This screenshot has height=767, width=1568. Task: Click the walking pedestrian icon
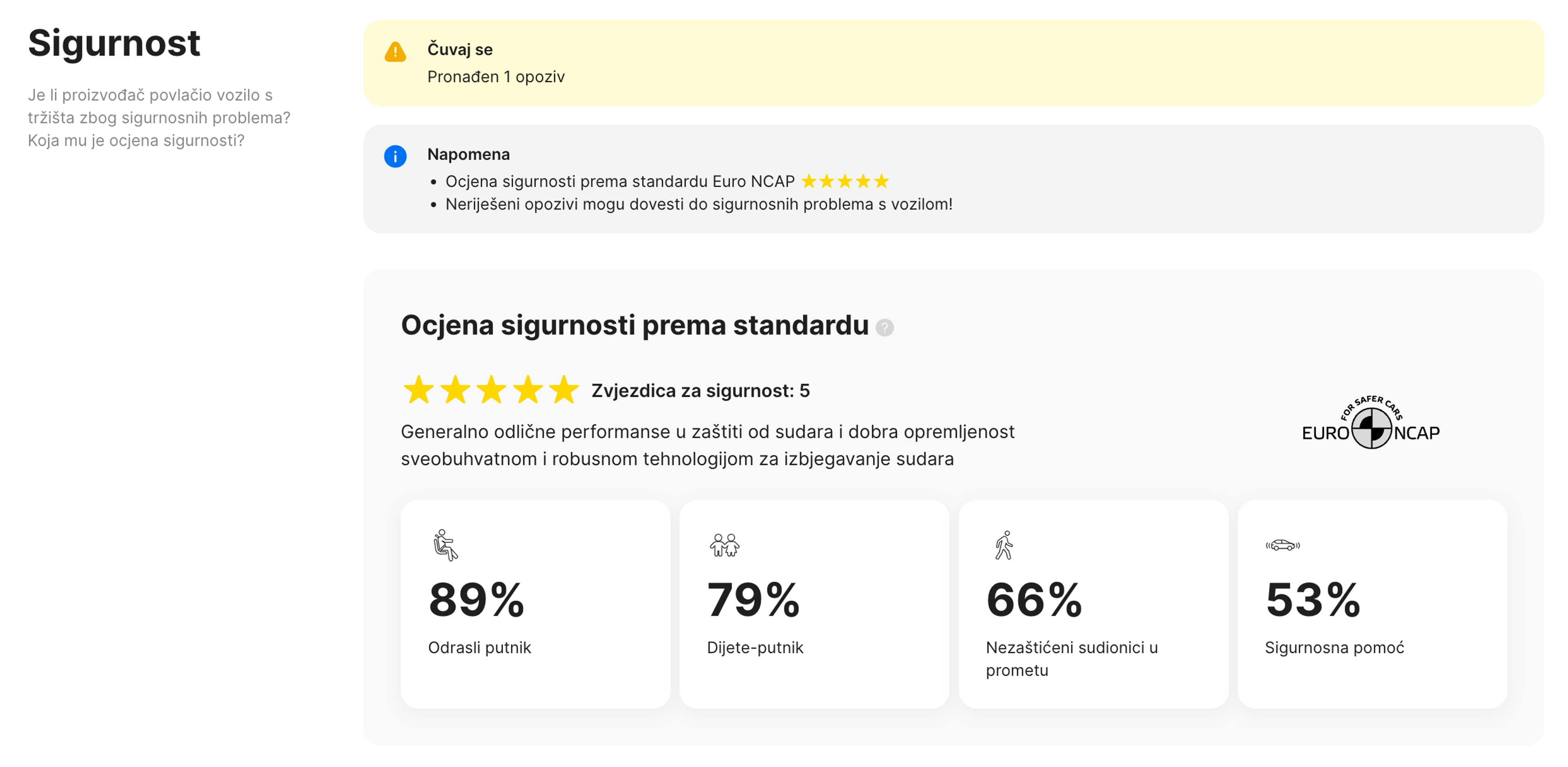point(1004,545)
